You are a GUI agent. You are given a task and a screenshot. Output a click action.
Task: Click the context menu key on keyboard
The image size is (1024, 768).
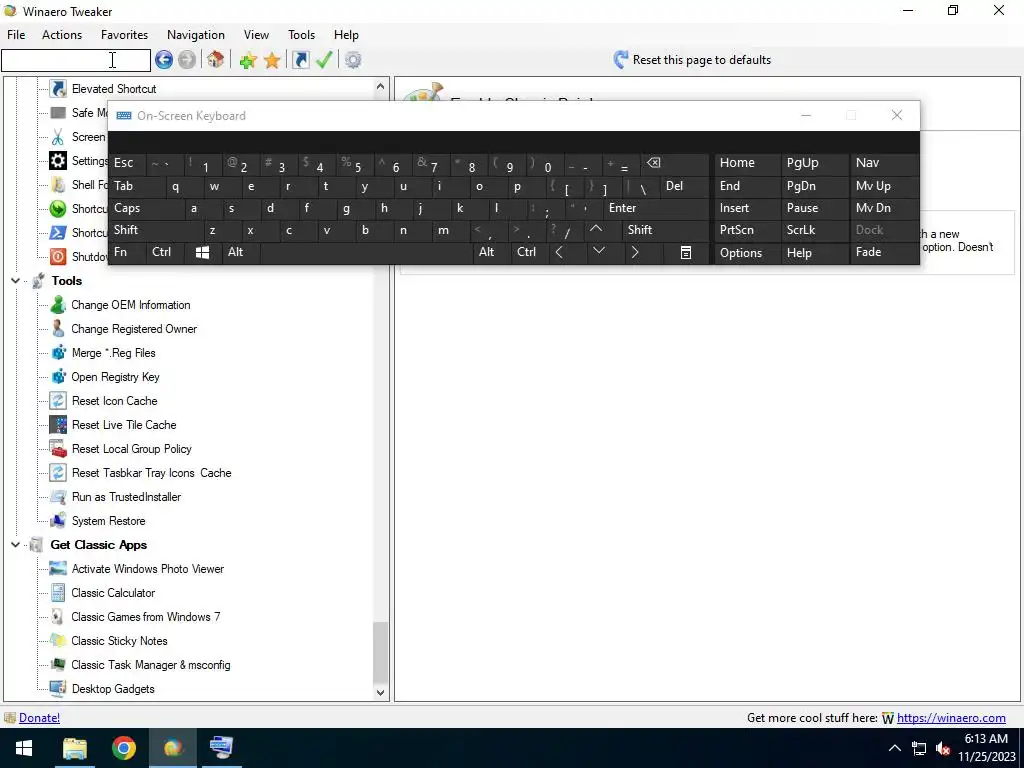click(686, 252)
